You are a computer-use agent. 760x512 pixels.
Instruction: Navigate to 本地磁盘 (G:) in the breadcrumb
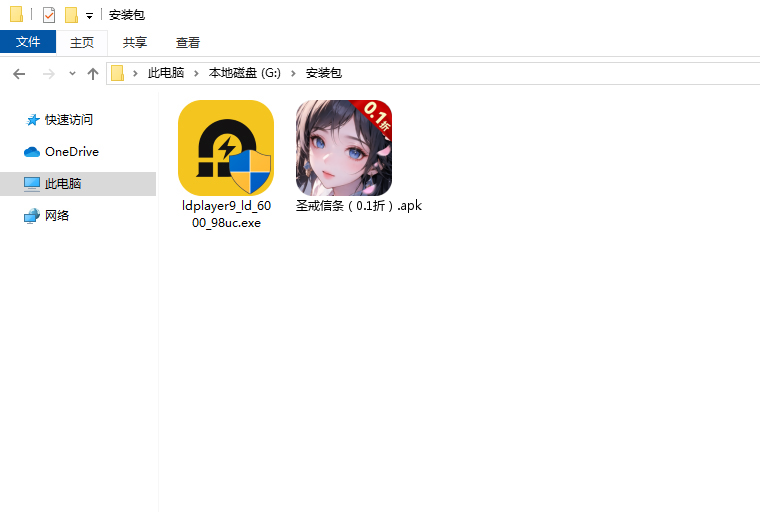[x=245, y=73]
